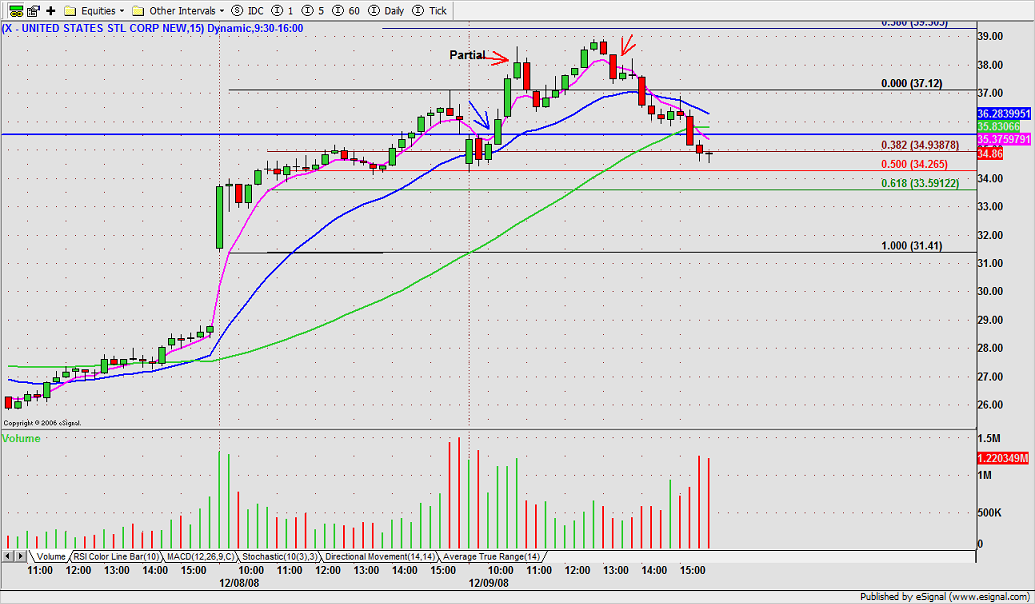
Task: Click the tab scroll right arrow
Action: tap(21, 556)
